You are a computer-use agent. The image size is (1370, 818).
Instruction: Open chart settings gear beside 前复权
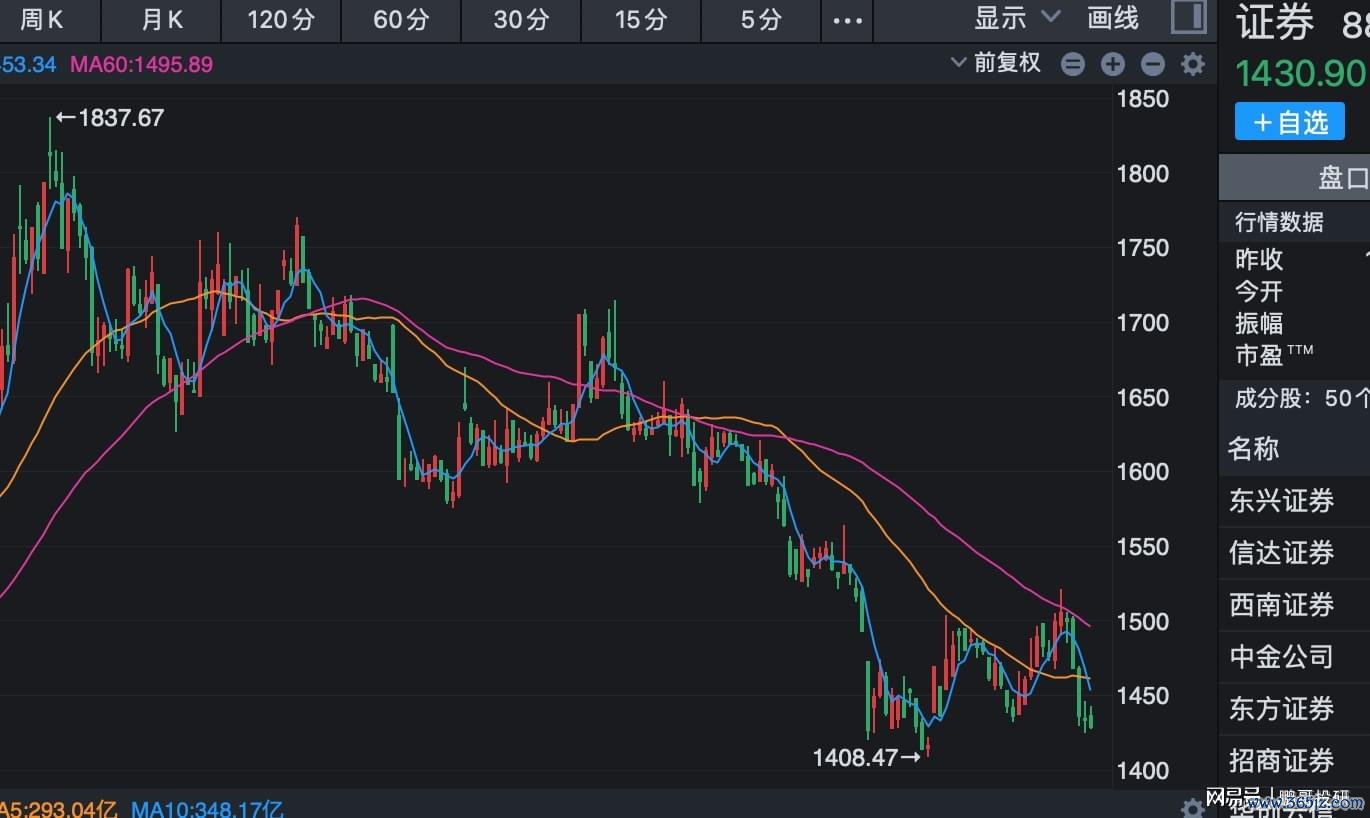click(1193, 65)
